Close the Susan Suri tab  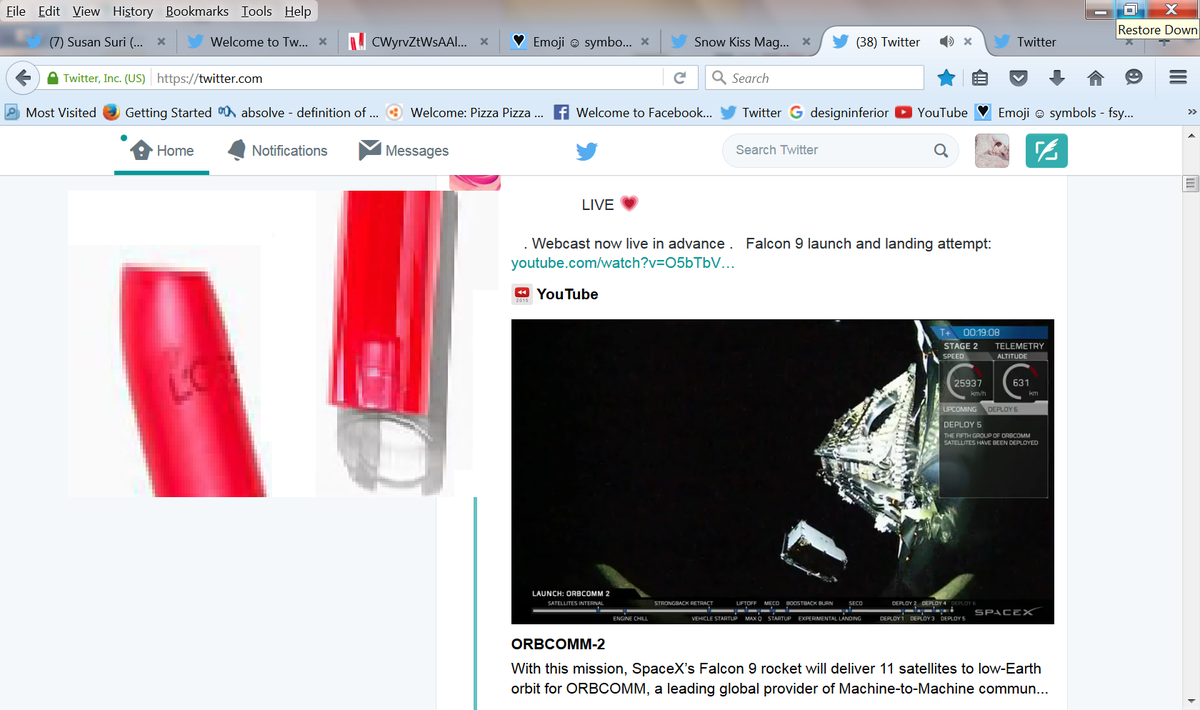coord(161,42)
